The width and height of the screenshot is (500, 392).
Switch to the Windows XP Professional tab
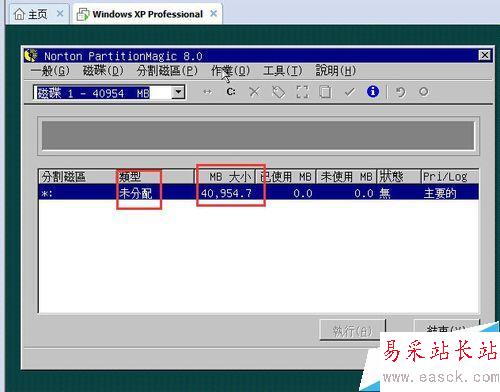coord(147,14)
